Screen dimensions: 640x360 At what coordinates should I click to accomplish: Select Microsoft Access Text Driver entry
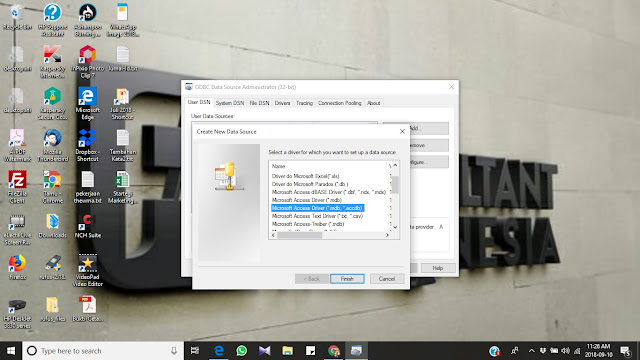coord(317,216)
